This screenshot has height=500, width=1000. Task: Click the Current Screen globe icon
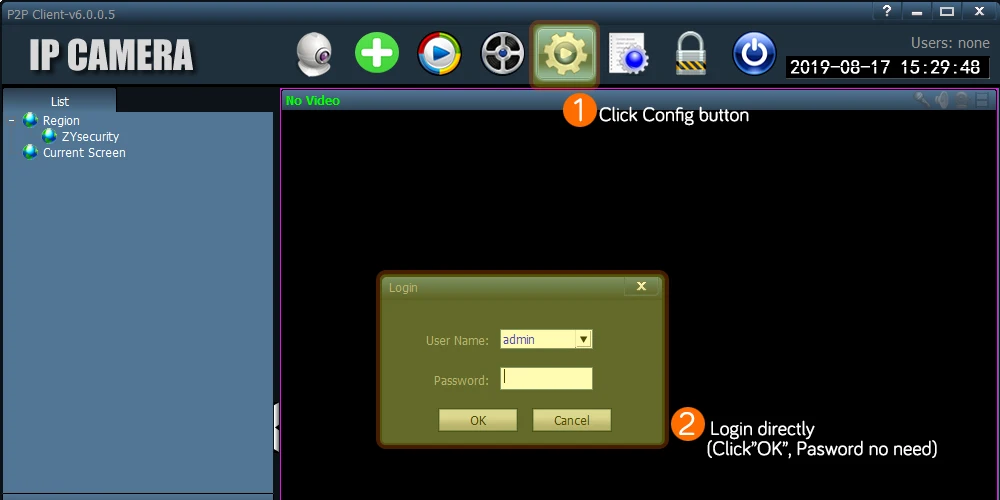30,152
